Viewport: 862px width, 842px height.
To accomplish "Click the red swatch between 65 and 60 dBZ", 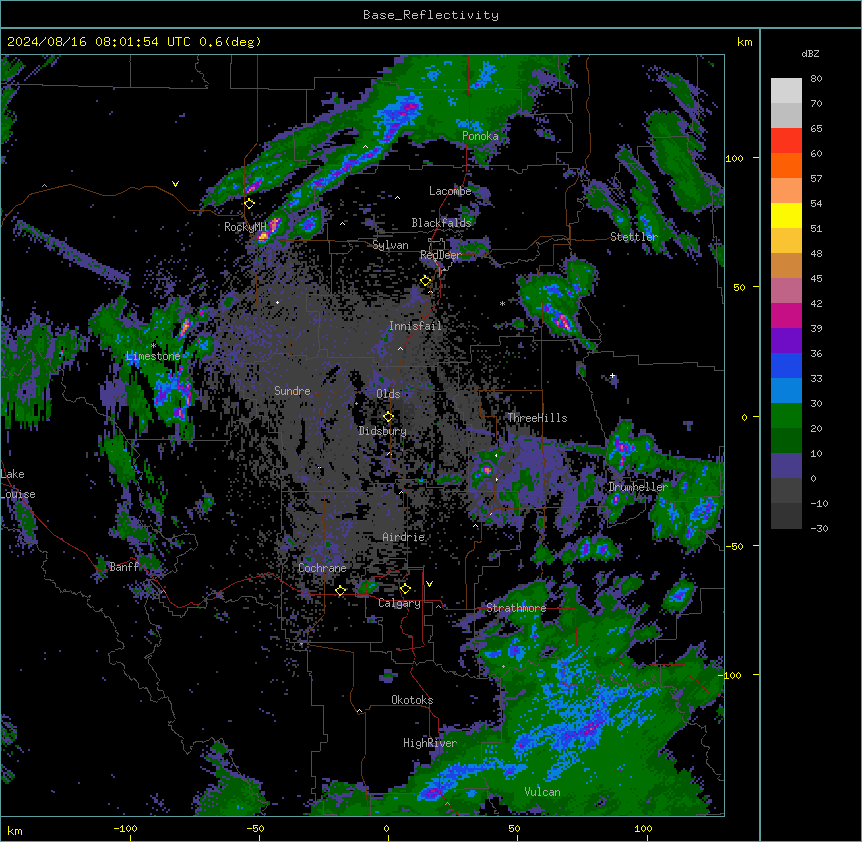I will 786,141.
